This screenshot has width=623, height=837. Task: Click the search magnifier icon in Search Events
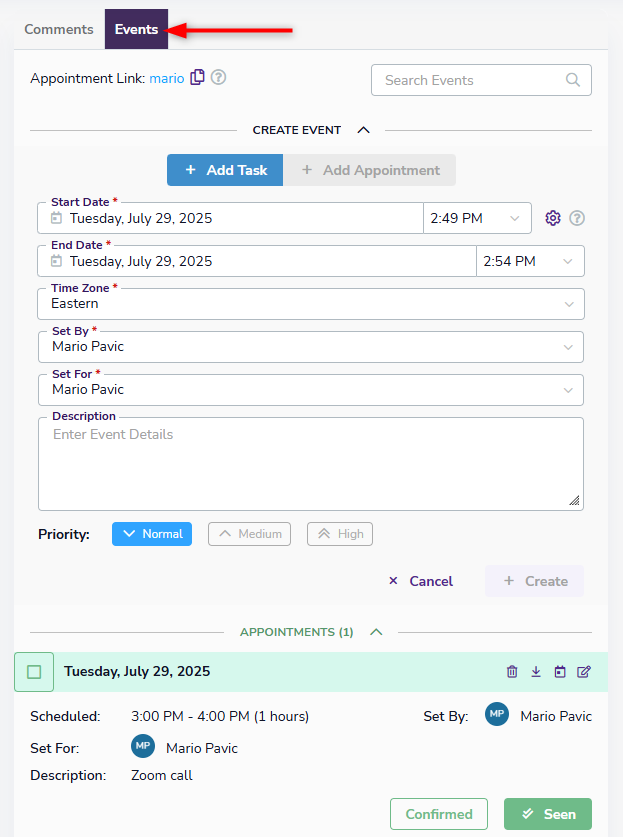pos(573,80)
